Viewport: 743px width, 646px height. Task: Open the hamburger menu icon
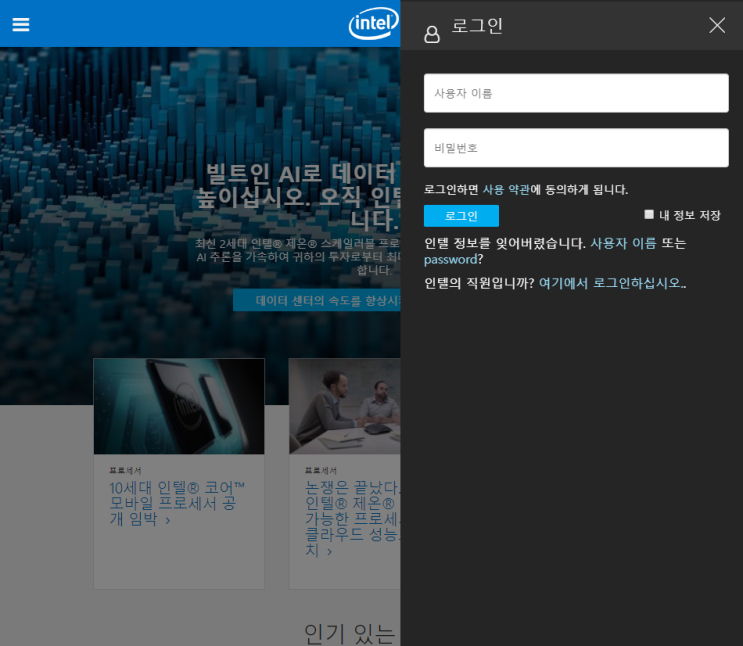pos(21,24)
